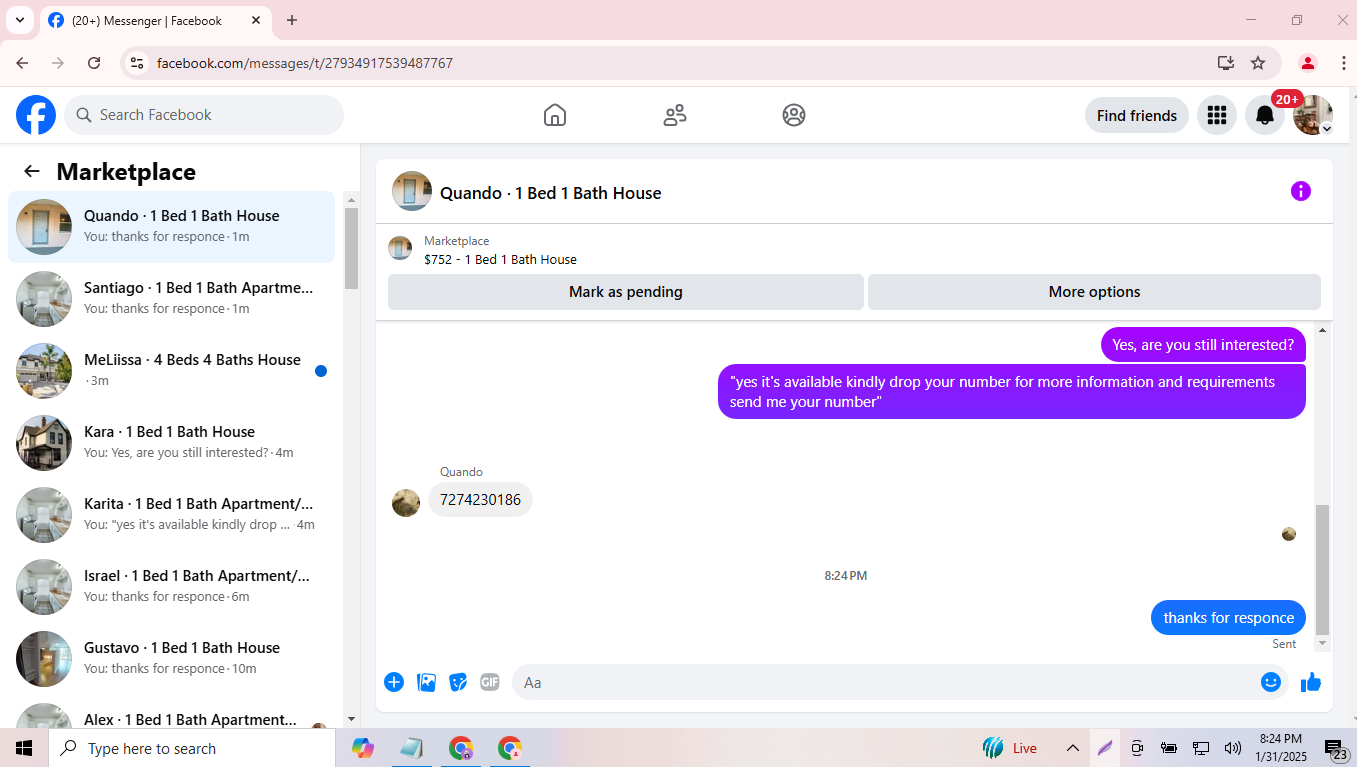Viewport: 1357px width, 767px height.
Task: Open the Windows Start menu
Action: (24, 748)
